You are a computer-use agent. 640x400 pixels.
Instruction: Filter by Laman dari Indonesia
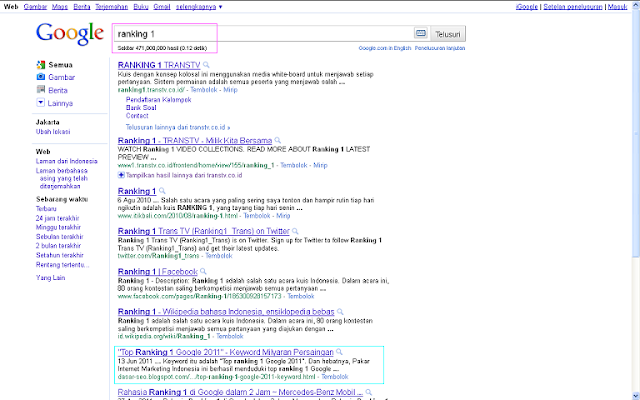(67, 161)
